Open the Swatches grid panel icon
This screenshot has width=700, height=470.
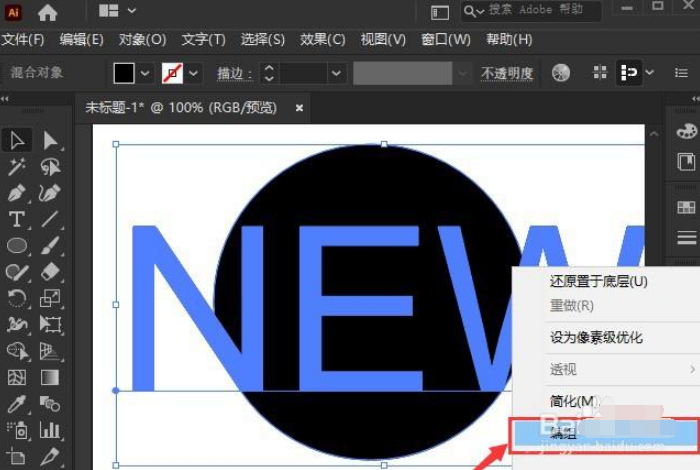click(x=686, y=208)
